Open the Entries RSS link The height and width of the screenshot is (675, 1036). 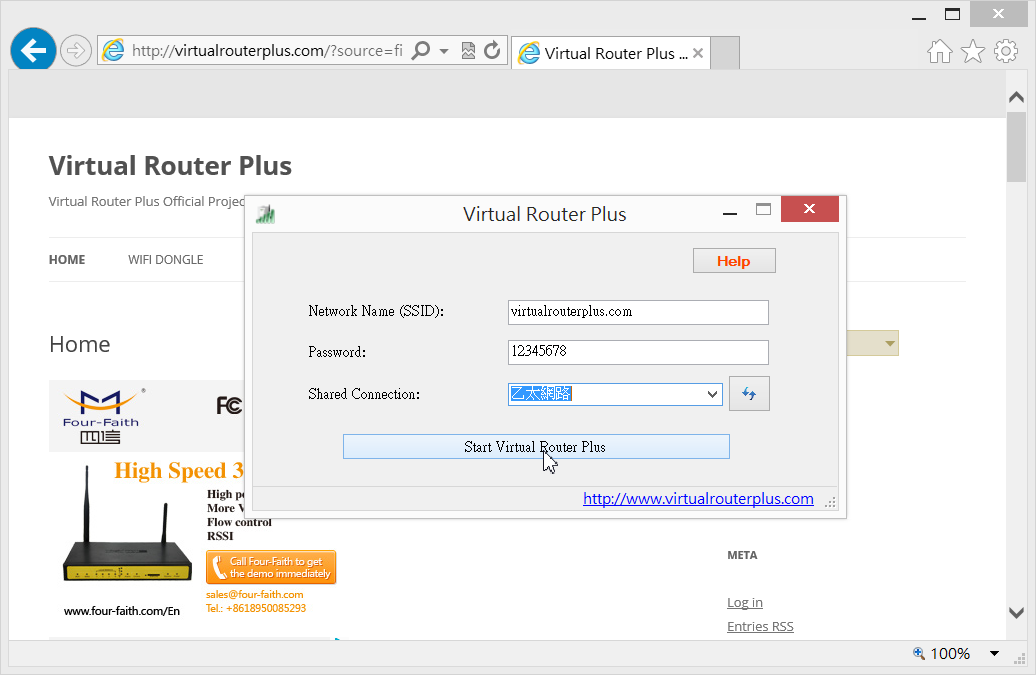(760, 626)
